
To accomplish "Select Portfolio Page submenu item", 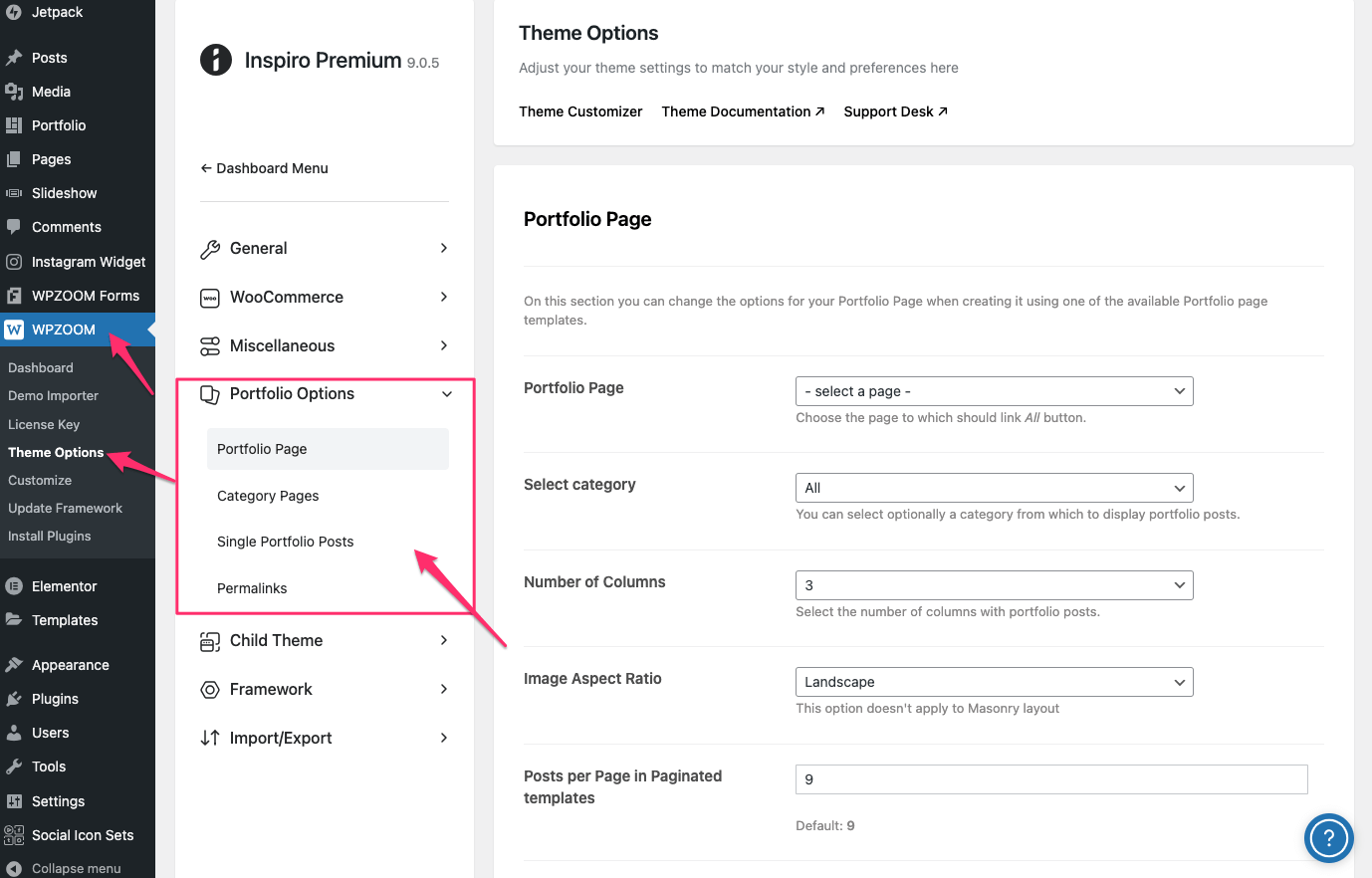I will click(328, 449).
